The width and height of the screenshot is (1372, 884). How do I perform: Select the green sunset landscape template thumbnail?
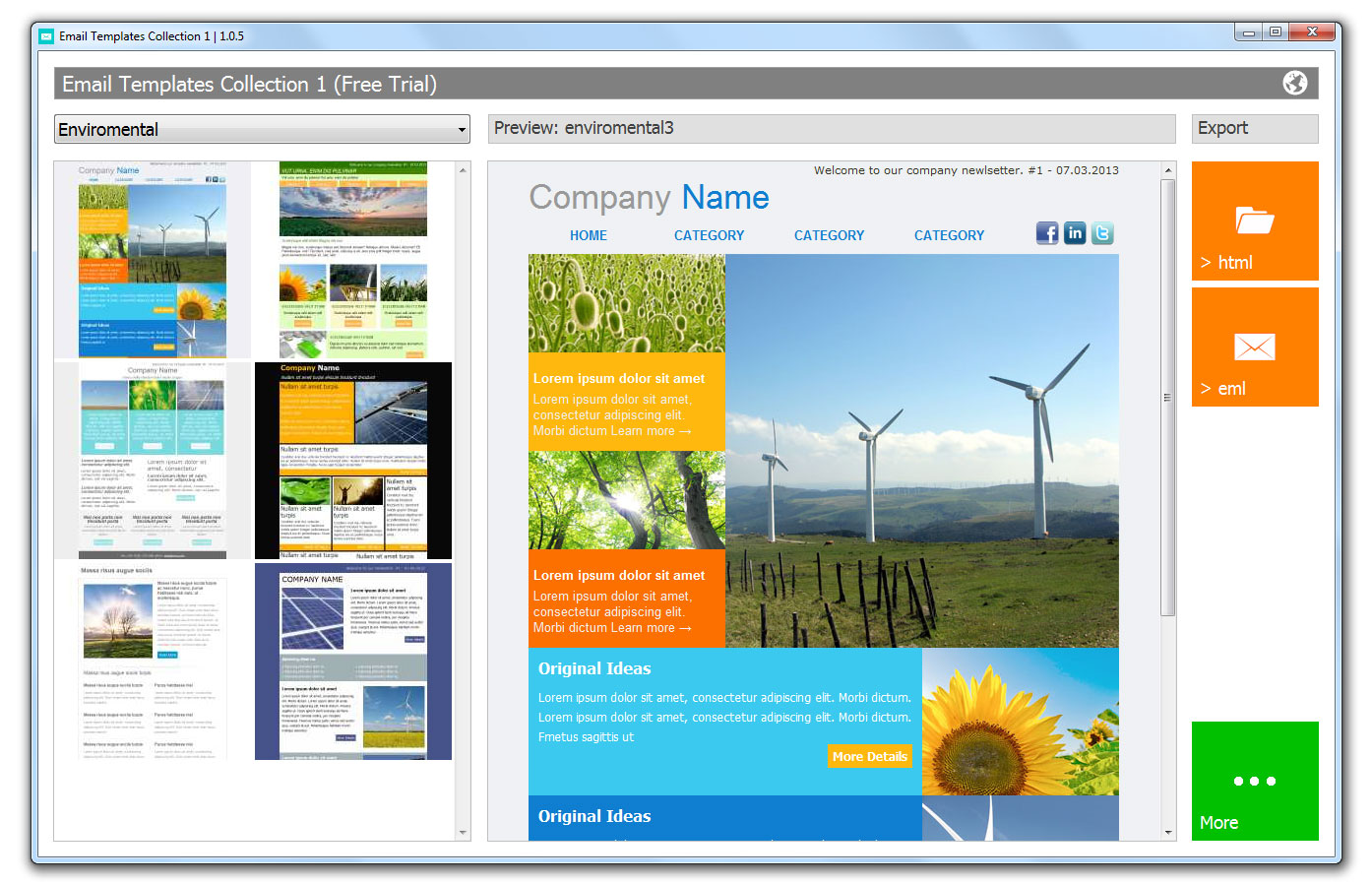352,260
